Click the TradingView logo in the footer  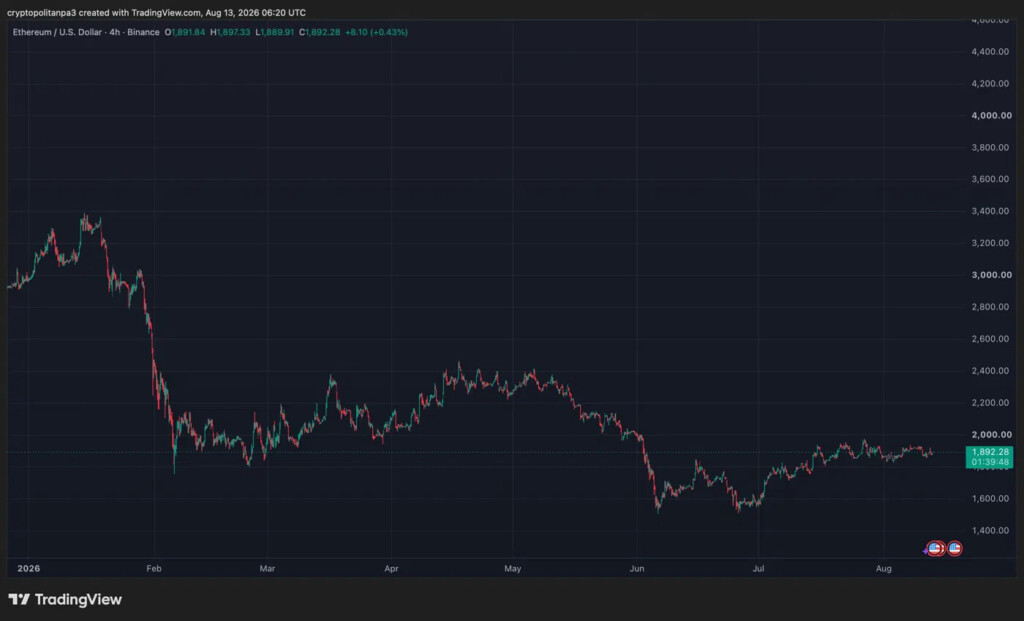point(65,599)
